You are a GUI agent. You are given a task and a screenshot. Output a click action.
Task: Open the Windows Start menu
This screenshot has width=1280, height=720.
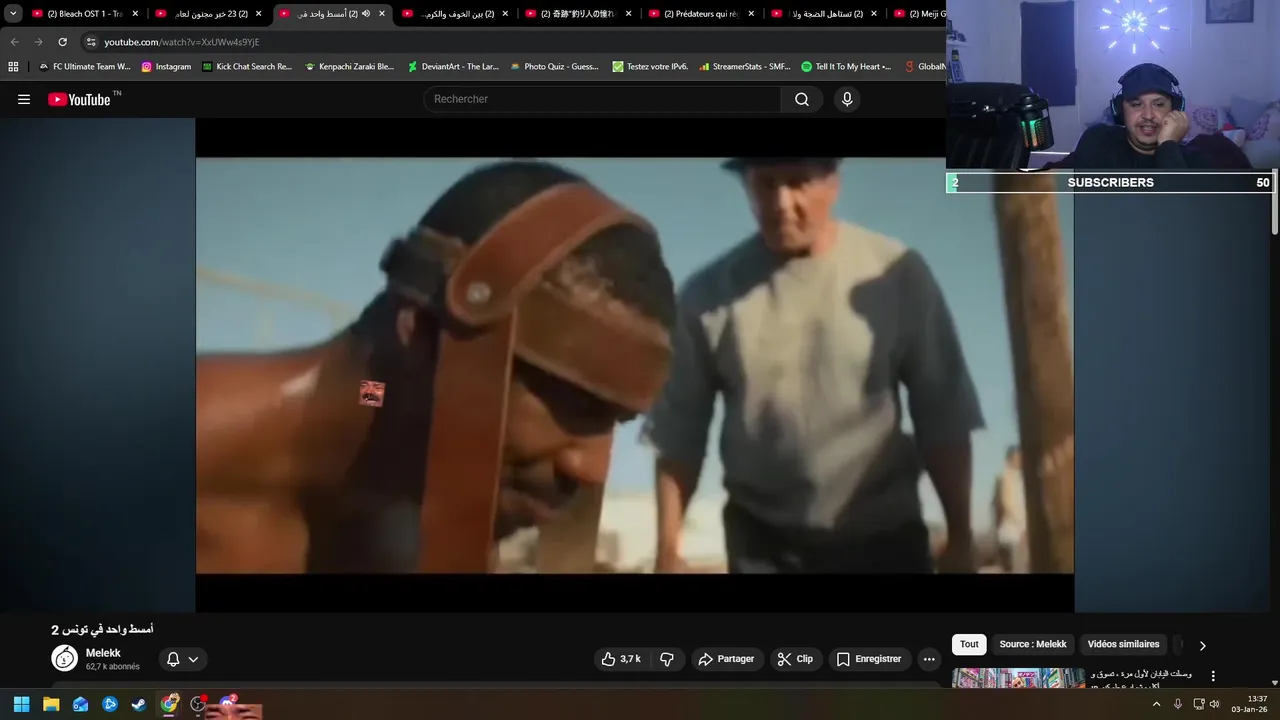click(21, 704)
